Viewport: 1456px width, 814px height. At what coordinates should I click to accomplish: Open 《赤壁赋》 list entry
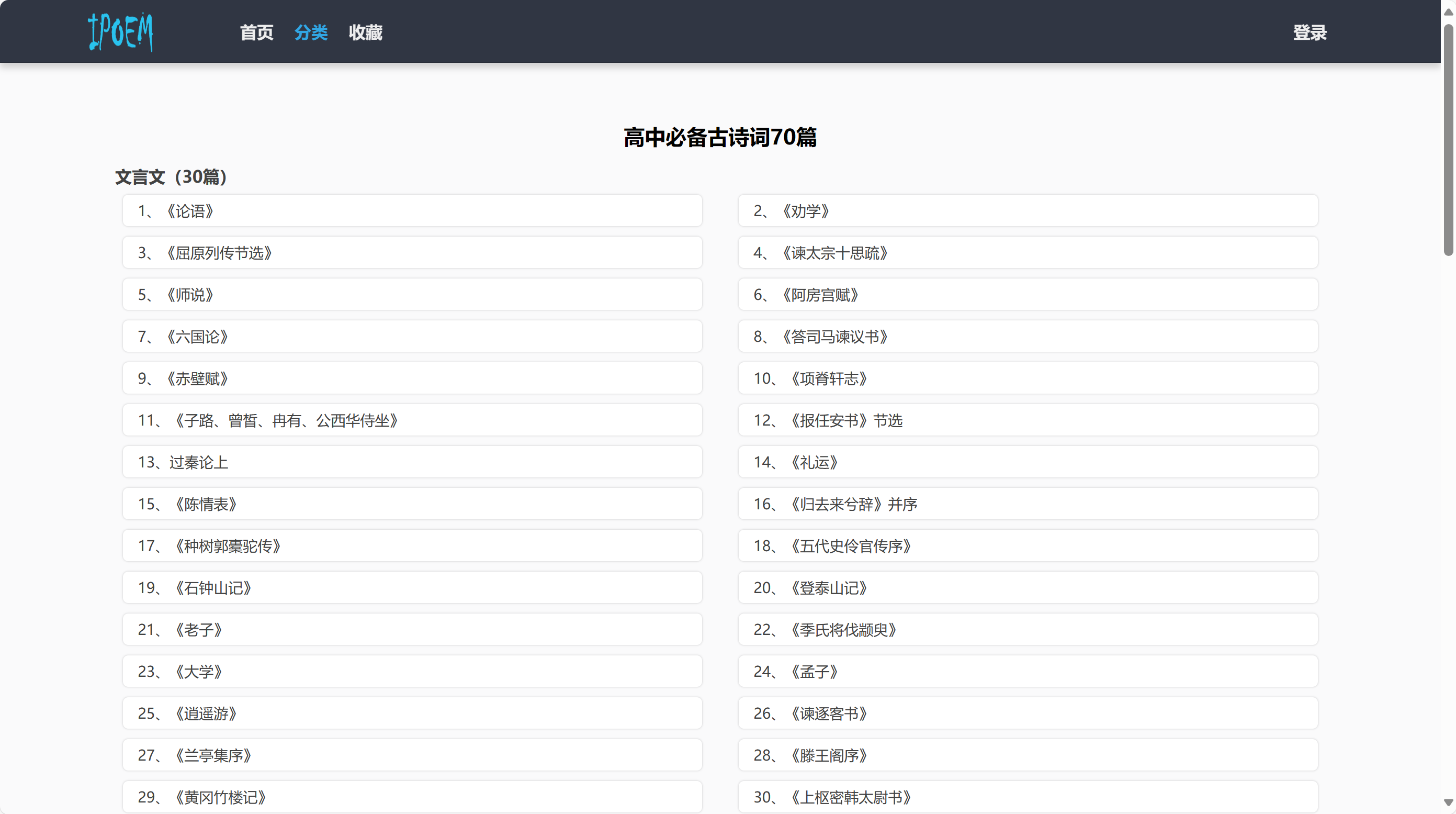(x=411, y=378)
